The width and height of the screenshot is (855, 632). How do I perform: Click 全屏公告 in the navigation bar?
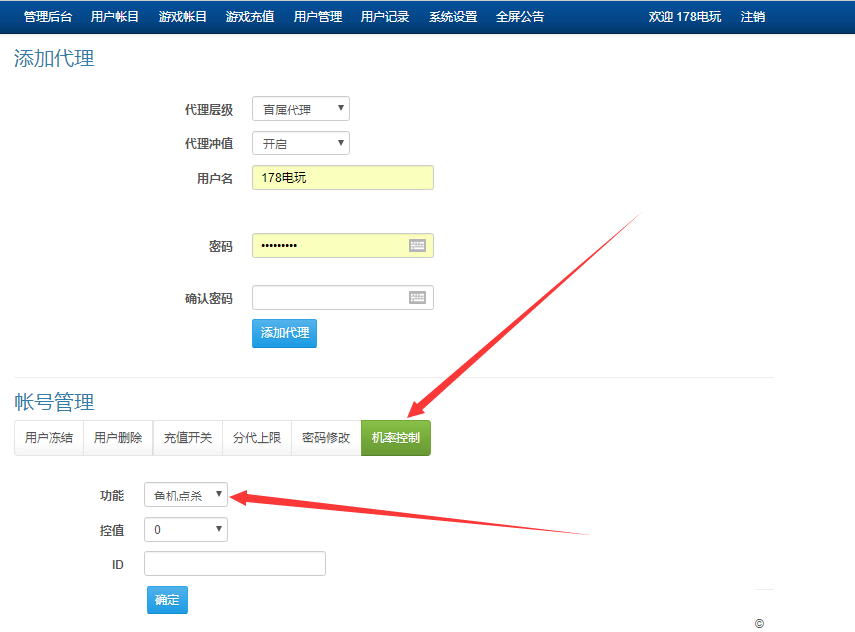coord(521,16)
